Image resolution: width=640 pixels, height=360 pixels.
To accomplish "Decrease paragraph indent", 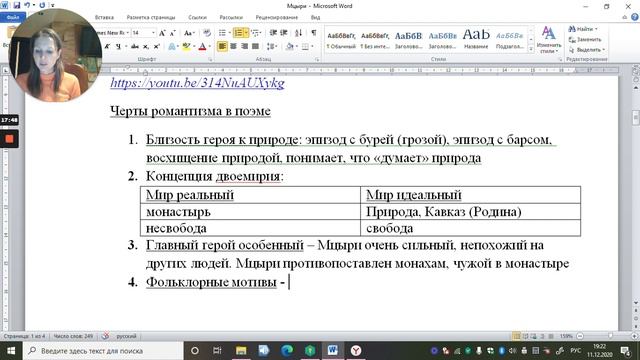I will [273, 33].
